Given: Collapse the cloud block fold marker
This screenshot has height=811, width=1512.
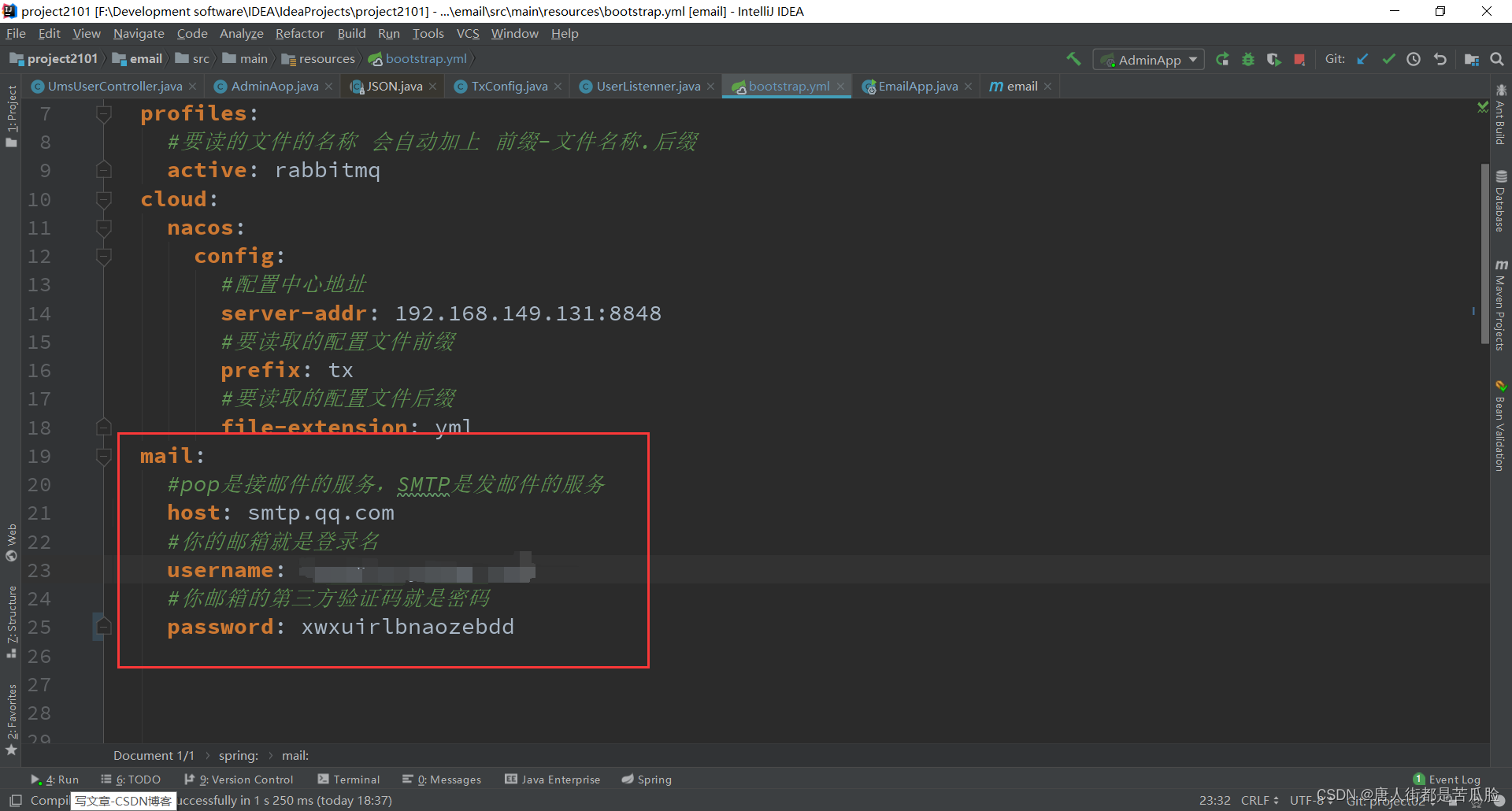Looking at the screenshot, I should click(x=103, y=199).
